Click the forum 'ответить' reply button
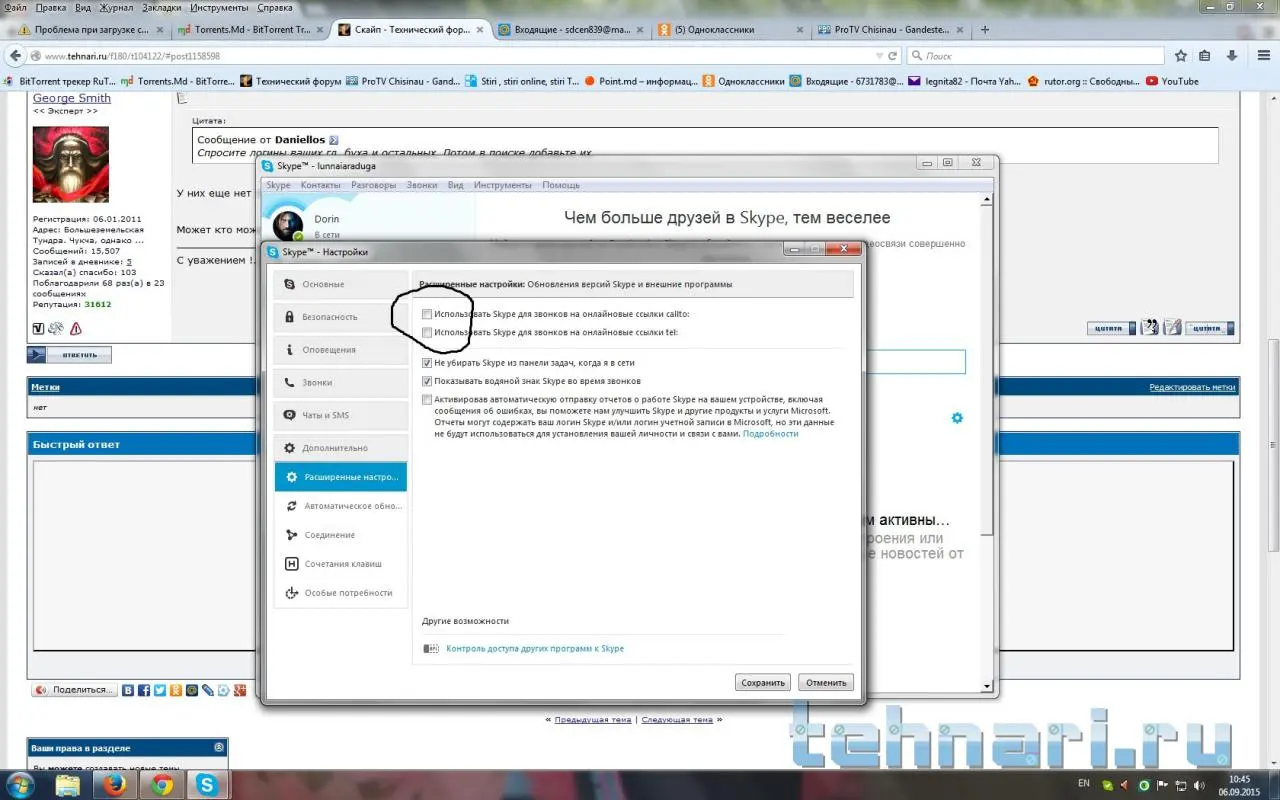This screenshot has height=800, width=1280. coord(70,355)
